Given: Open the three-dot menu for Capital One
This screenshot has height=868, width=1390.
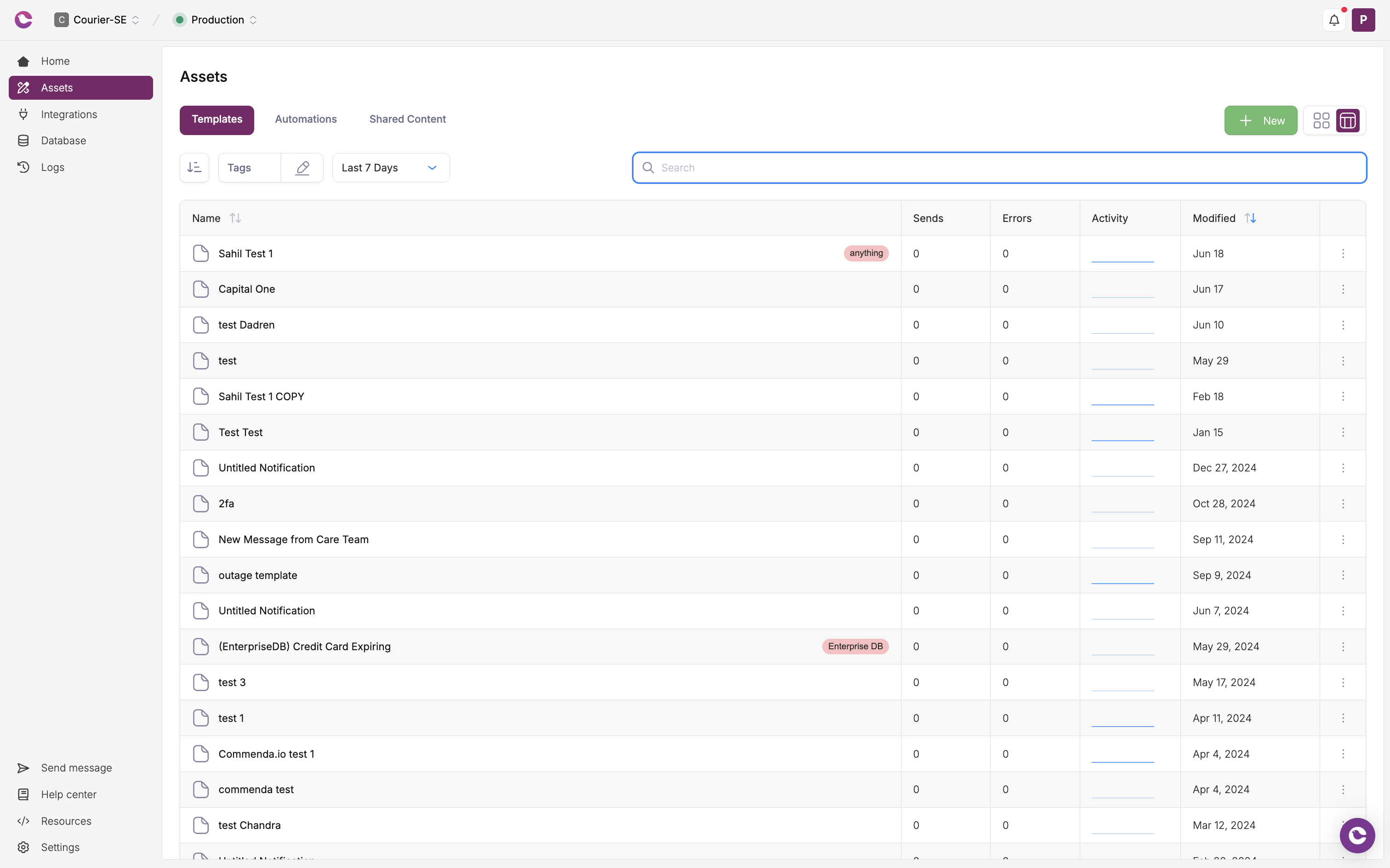Looking at the screenshot, I should point(1343,289).
